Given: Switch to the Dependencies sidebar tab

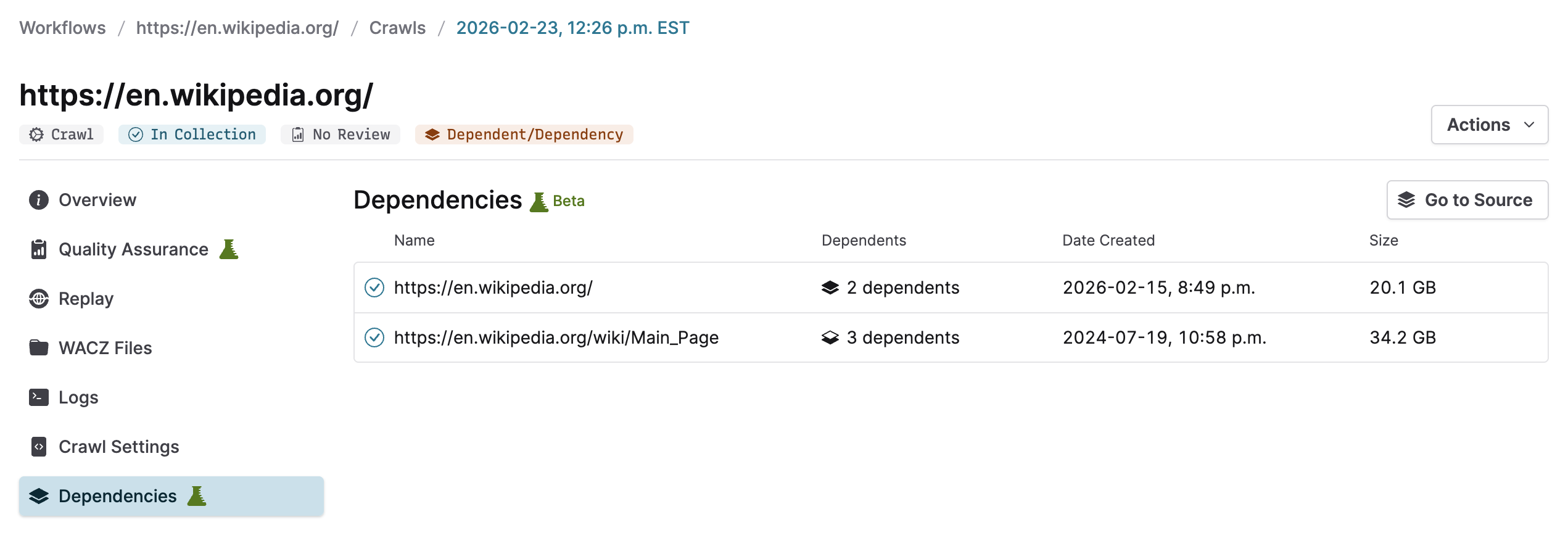Looking at the screenshot, I should pyautogui.click(x=117, y=496).
